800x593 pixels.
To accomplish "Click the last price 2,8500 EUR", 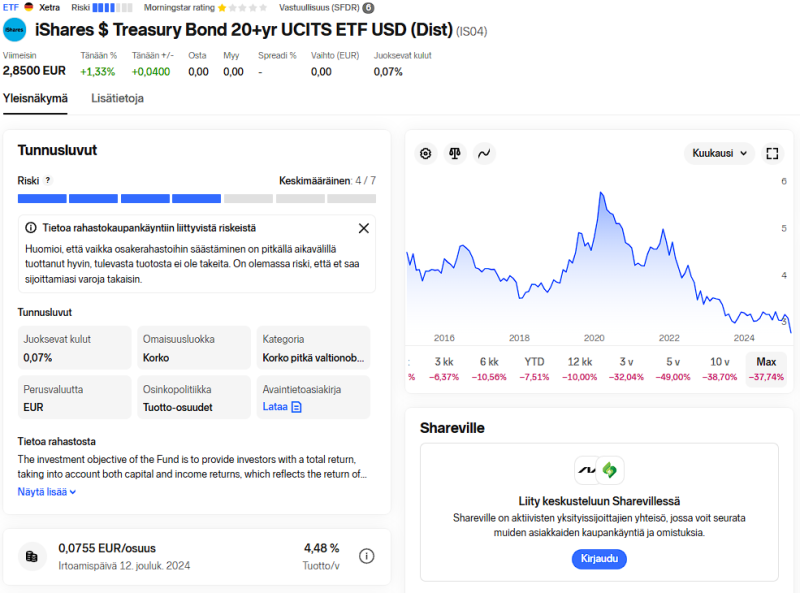I will [34, 71].
